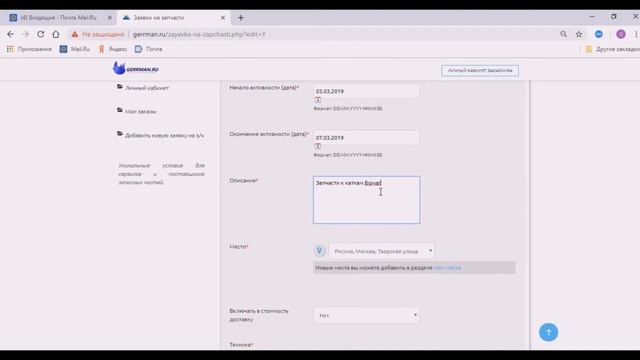The width and height of the screenshot is (640, 360).
Task: Open browser home page
Action: click(x=56, y=34)
